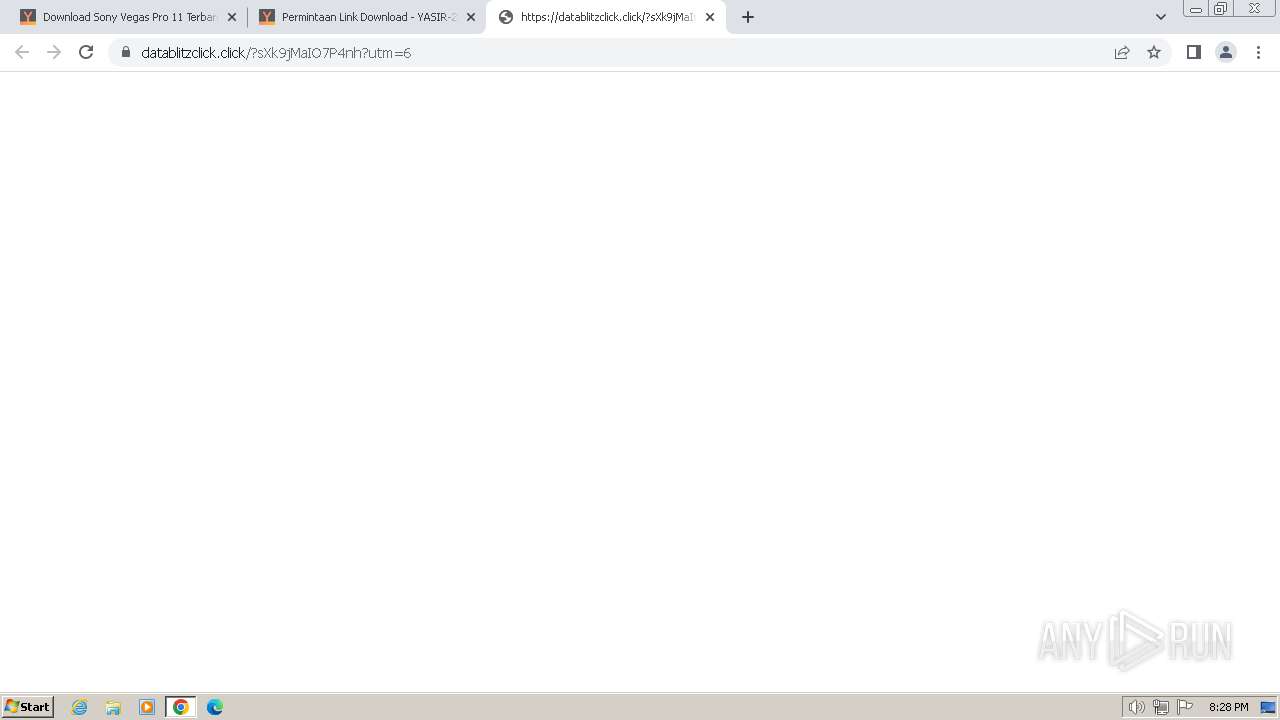Viewport: 1280px width, 720px height.
Task: Open Action Center flag icon
Action: 1185,707
